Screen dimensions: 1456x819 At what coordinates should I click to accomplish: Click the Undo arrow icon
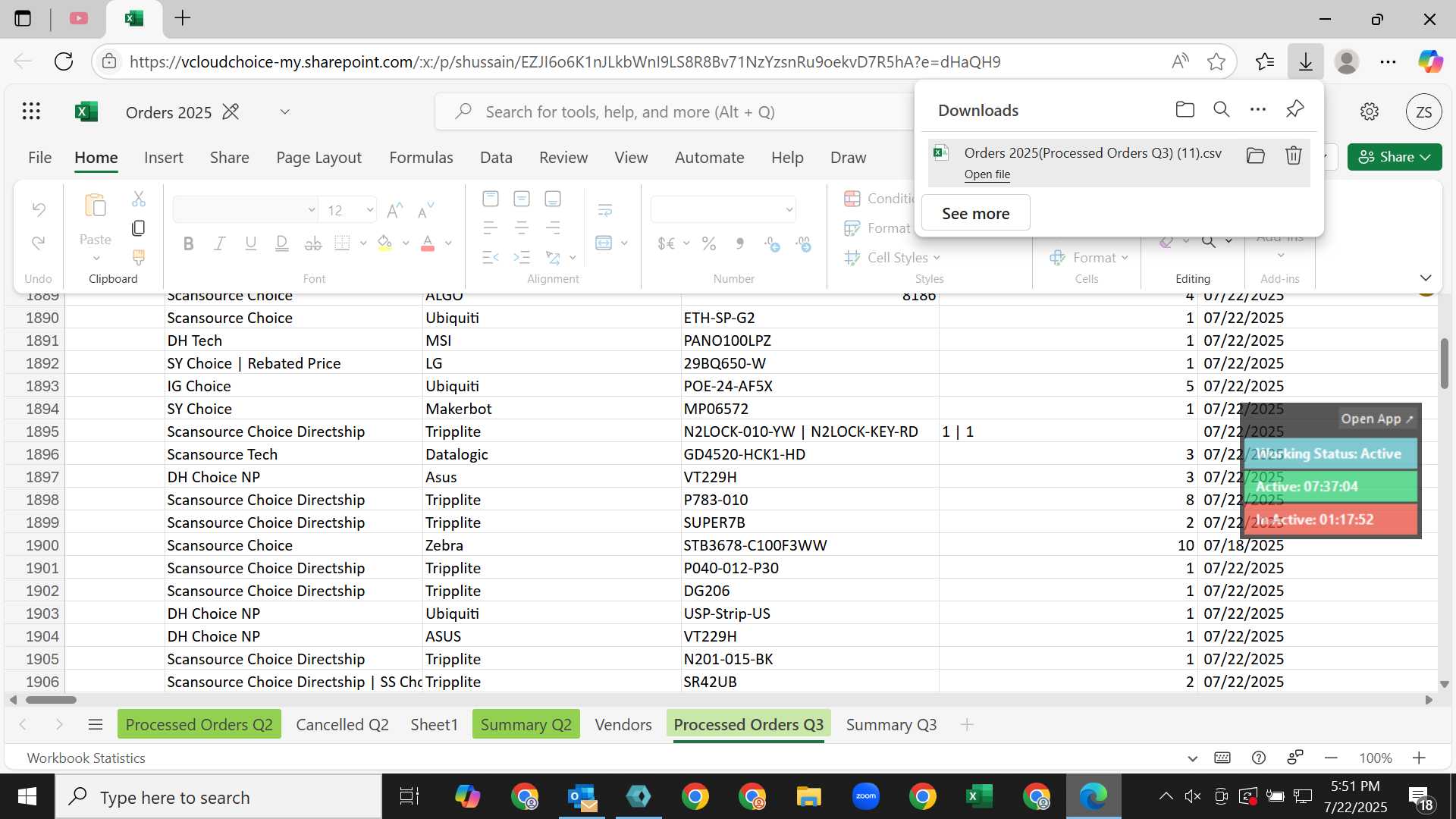tap(39, 209)
